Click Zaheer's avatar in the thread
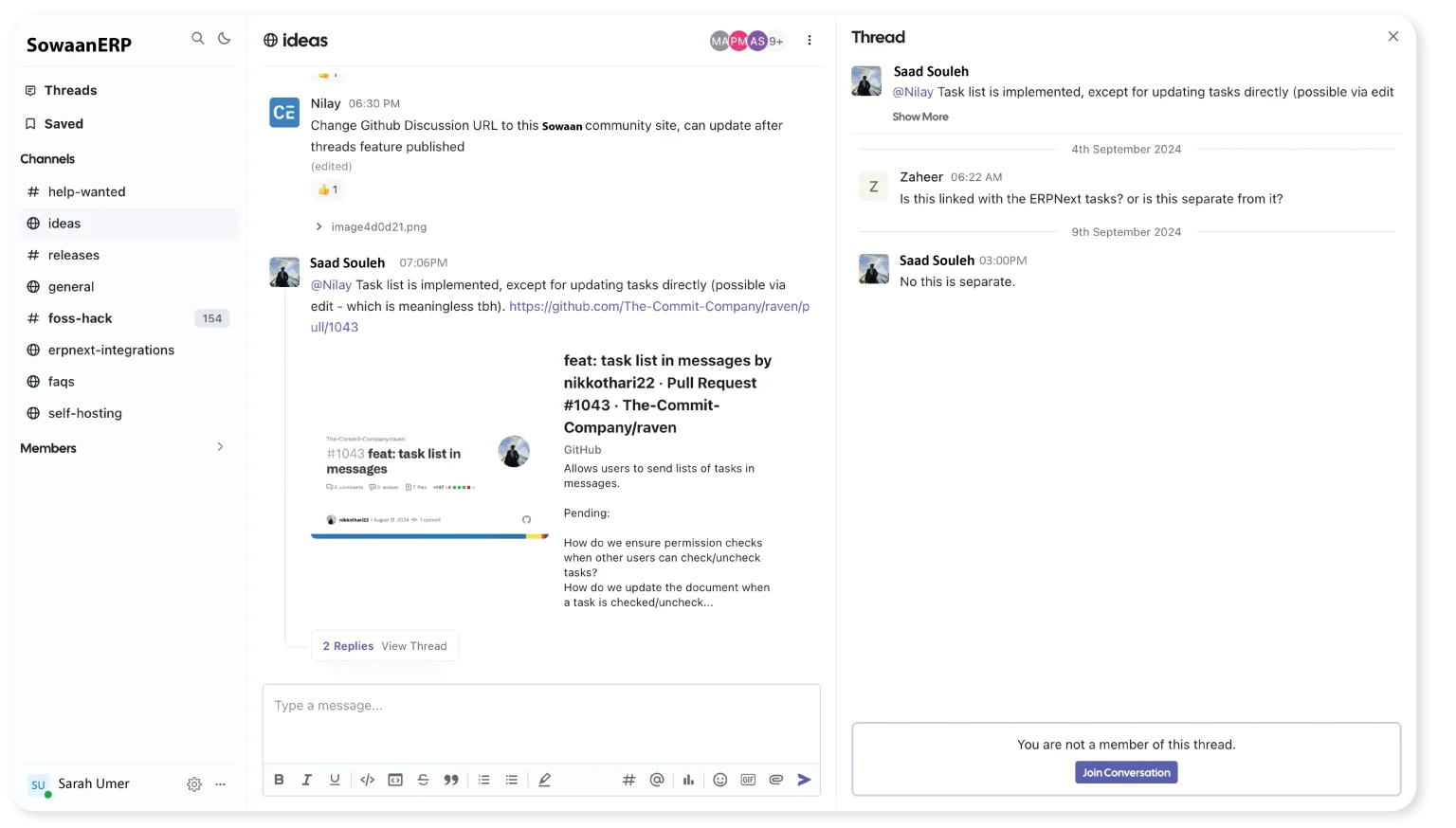This screenshot has width=1456, height=828. (873, 187)
